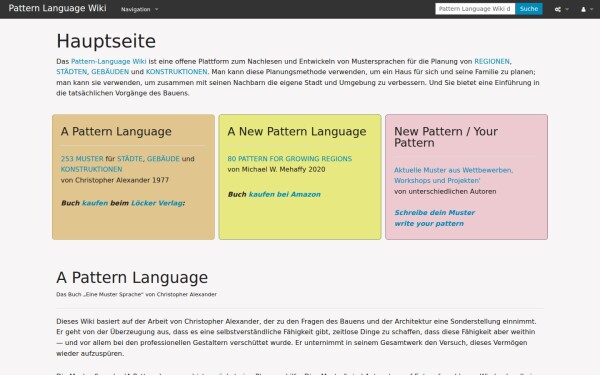Click the New Pattern / Your Pattern heading
The height and width of the screenshot is (375, 600).
[446, 137]
